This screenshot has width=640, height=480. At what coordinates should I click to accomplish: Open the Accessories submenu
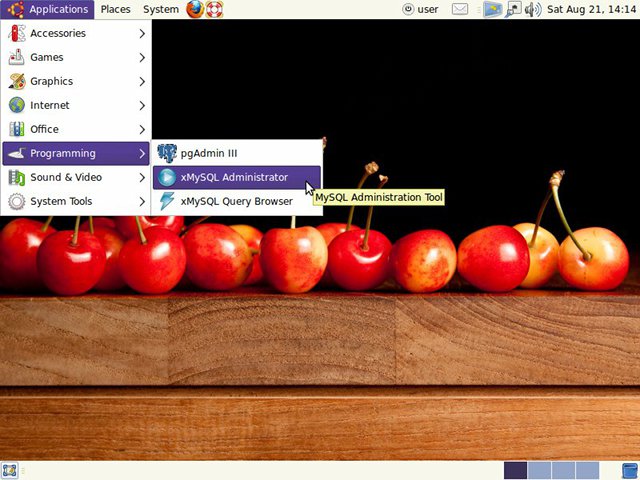click(x=76, y=33)
